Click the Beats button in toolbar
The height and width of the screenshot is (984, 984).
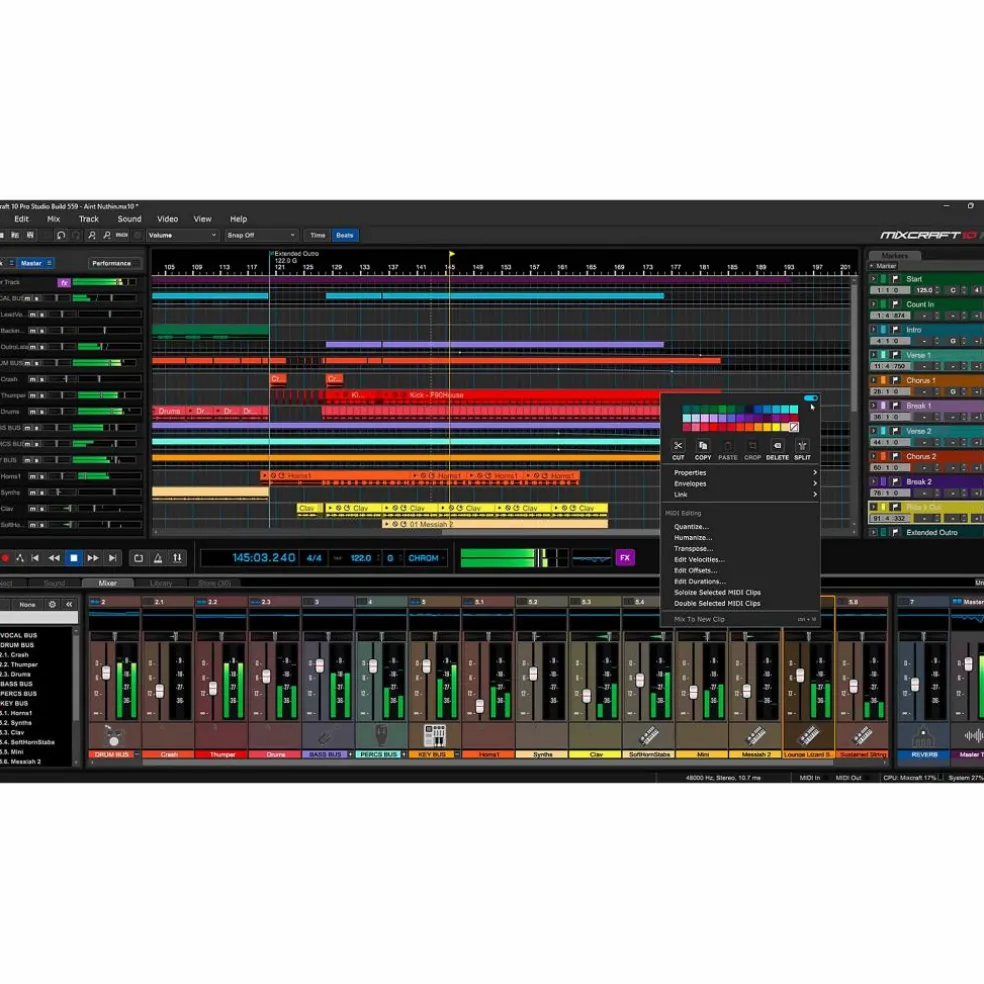click(x=345, y=235)
